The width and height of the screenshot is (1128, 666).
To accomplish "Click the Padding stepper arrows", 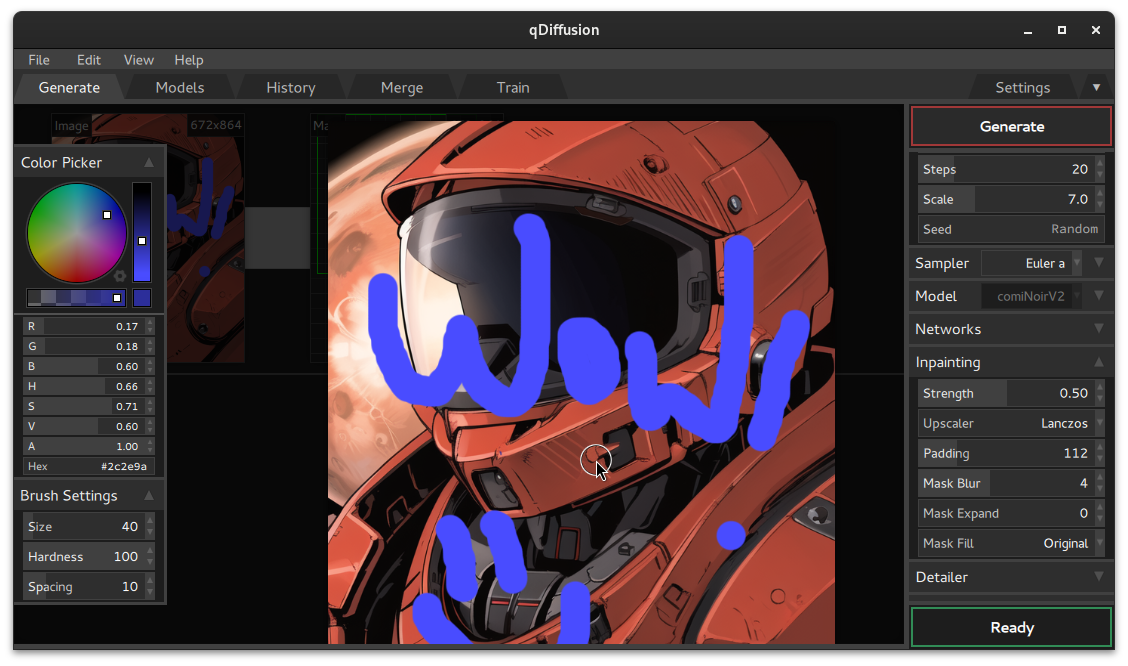I will coord(1099,454).
